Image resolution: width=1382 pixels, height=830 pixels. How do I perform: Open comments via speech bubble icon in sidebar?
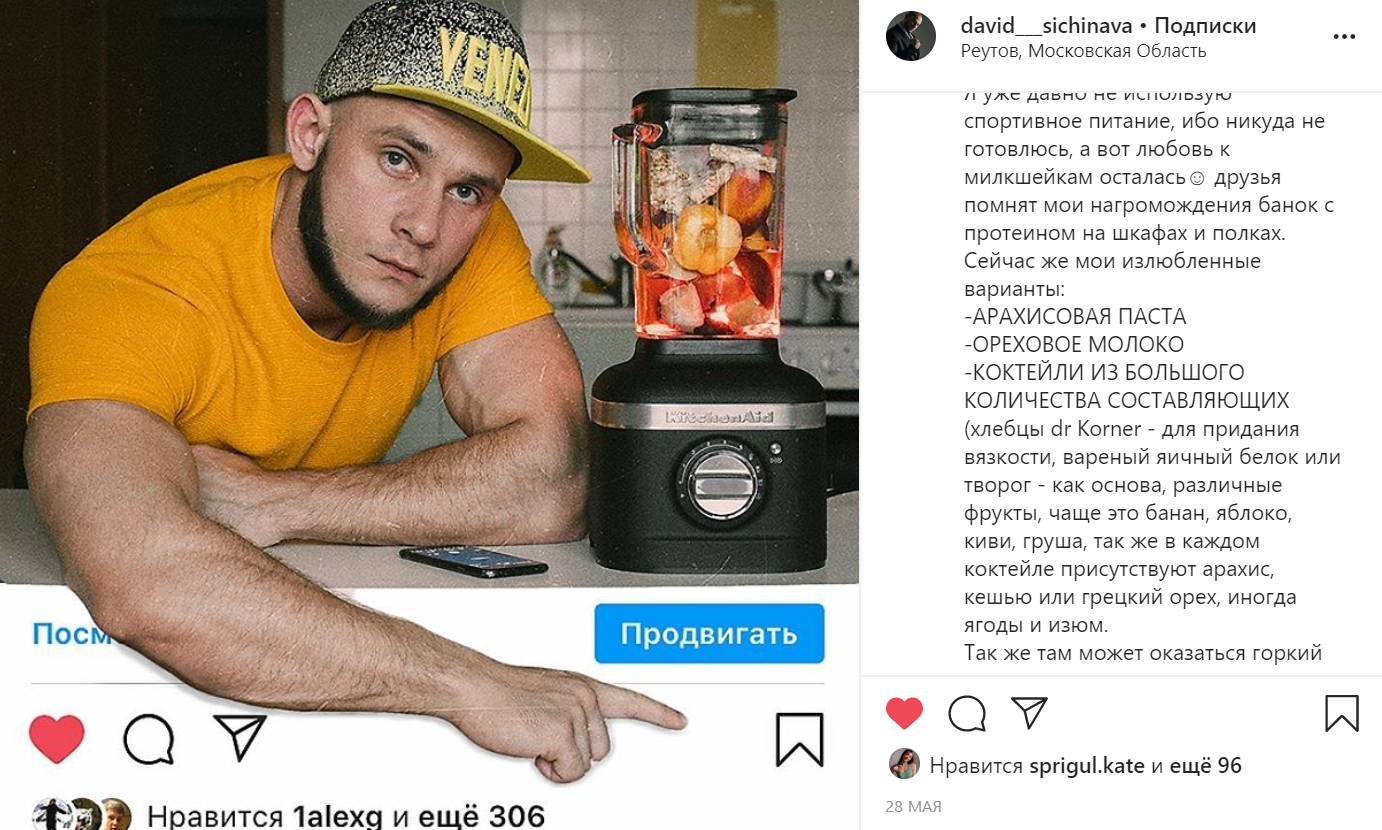click(x=967, y=713)
